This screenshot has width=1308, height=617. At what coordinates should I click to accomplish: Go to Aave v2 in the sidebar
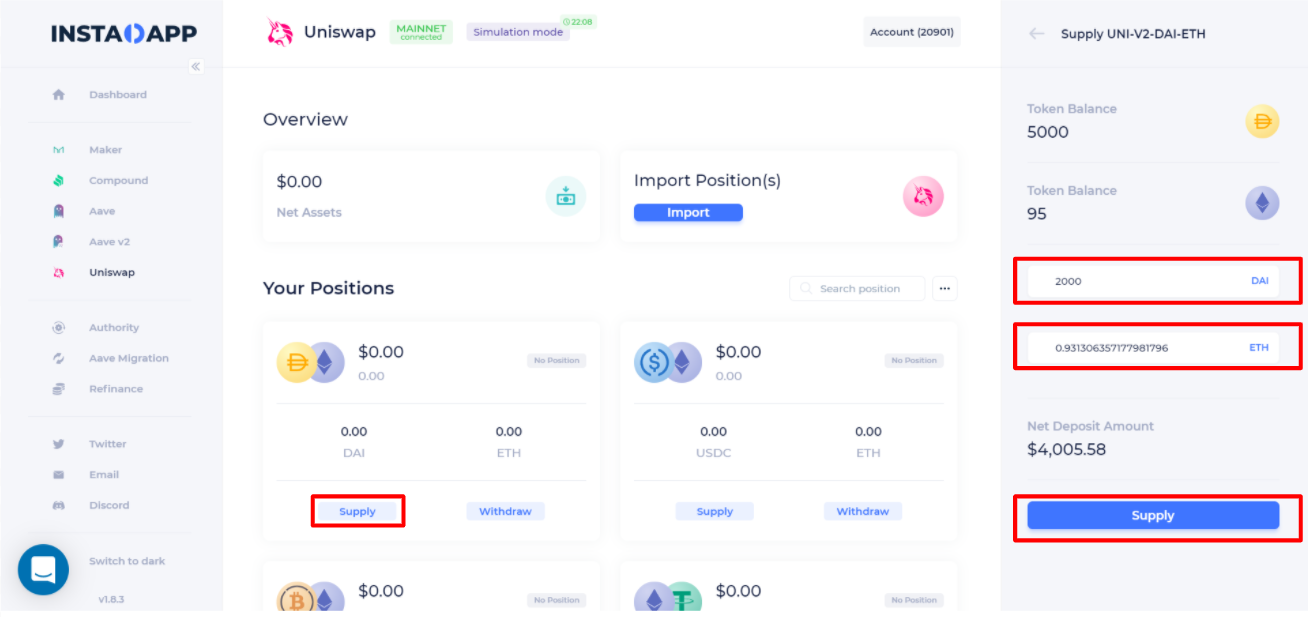109,242
